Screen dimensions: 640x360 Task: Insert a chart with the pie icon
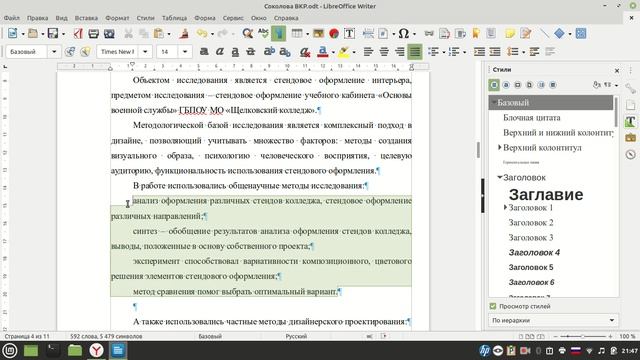(x=334, y=33)
